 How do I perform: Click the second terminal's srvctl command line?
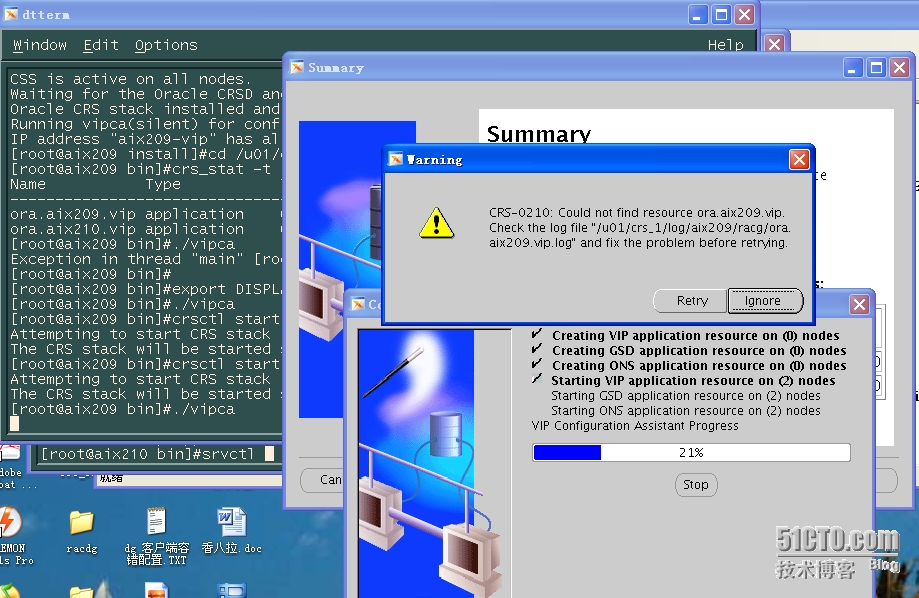point(156,454)
